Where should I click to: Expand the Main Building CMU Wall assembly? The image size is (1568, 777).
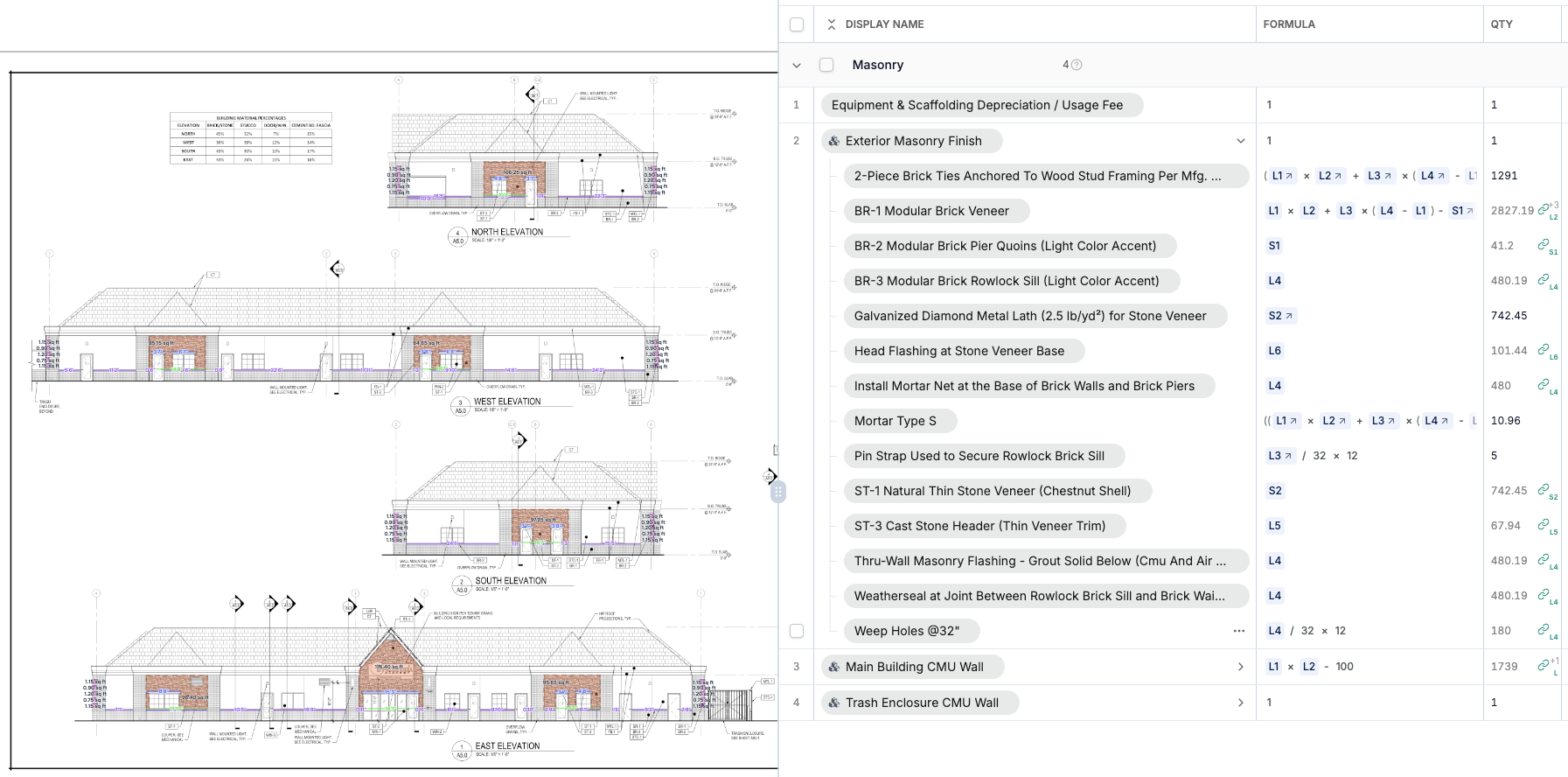click(x=1241, y=667)
